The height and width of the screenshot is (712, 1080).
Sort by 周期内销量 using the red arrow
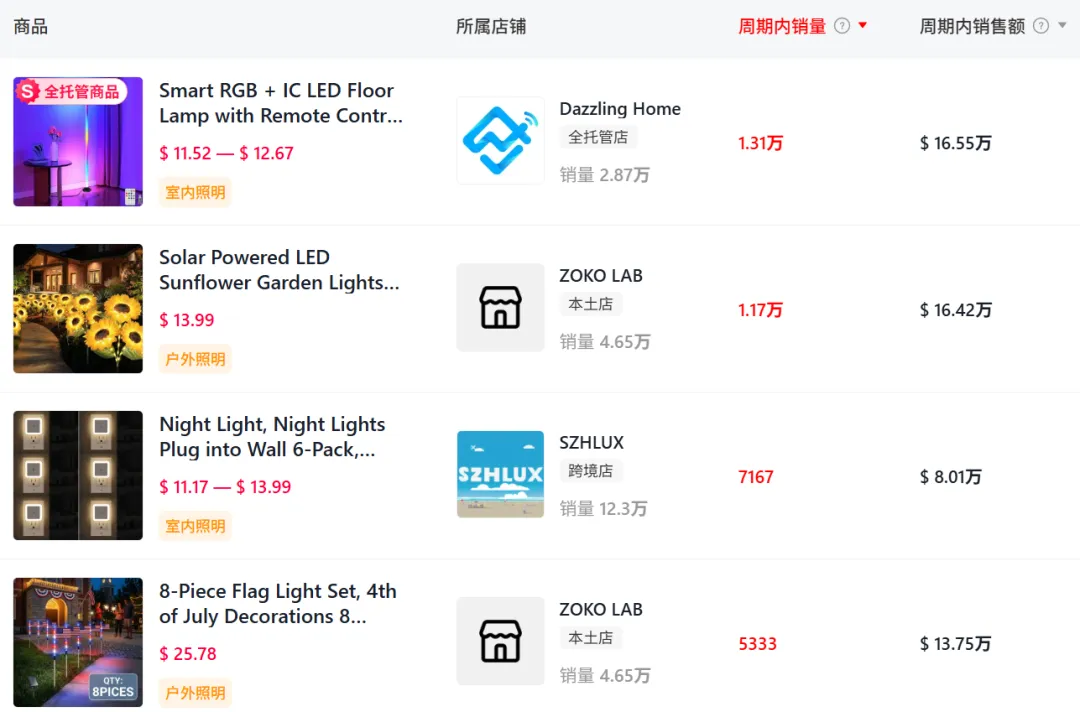(x=863, y=26)
